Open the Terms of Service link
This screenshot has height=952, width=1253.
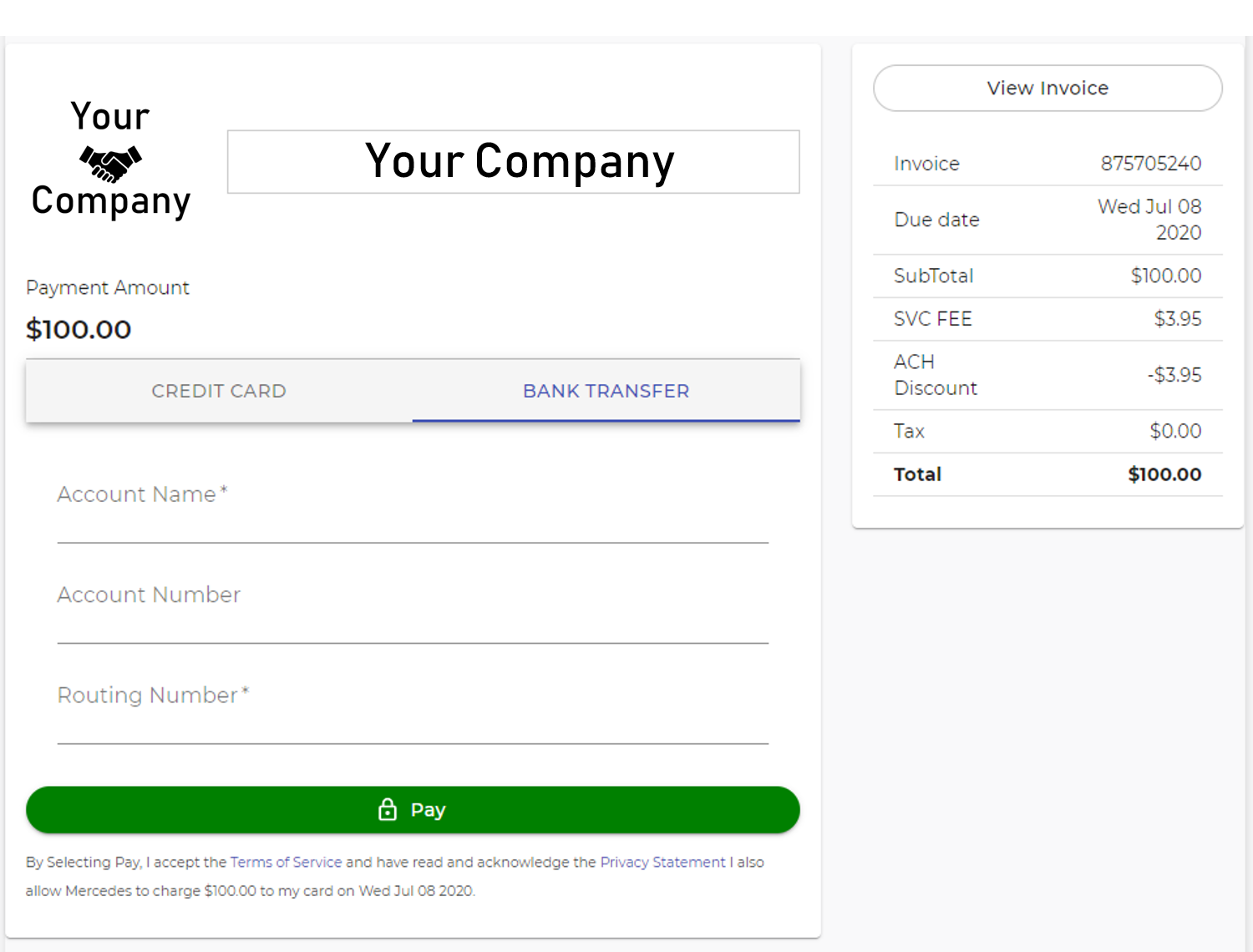tap(286, 862)
